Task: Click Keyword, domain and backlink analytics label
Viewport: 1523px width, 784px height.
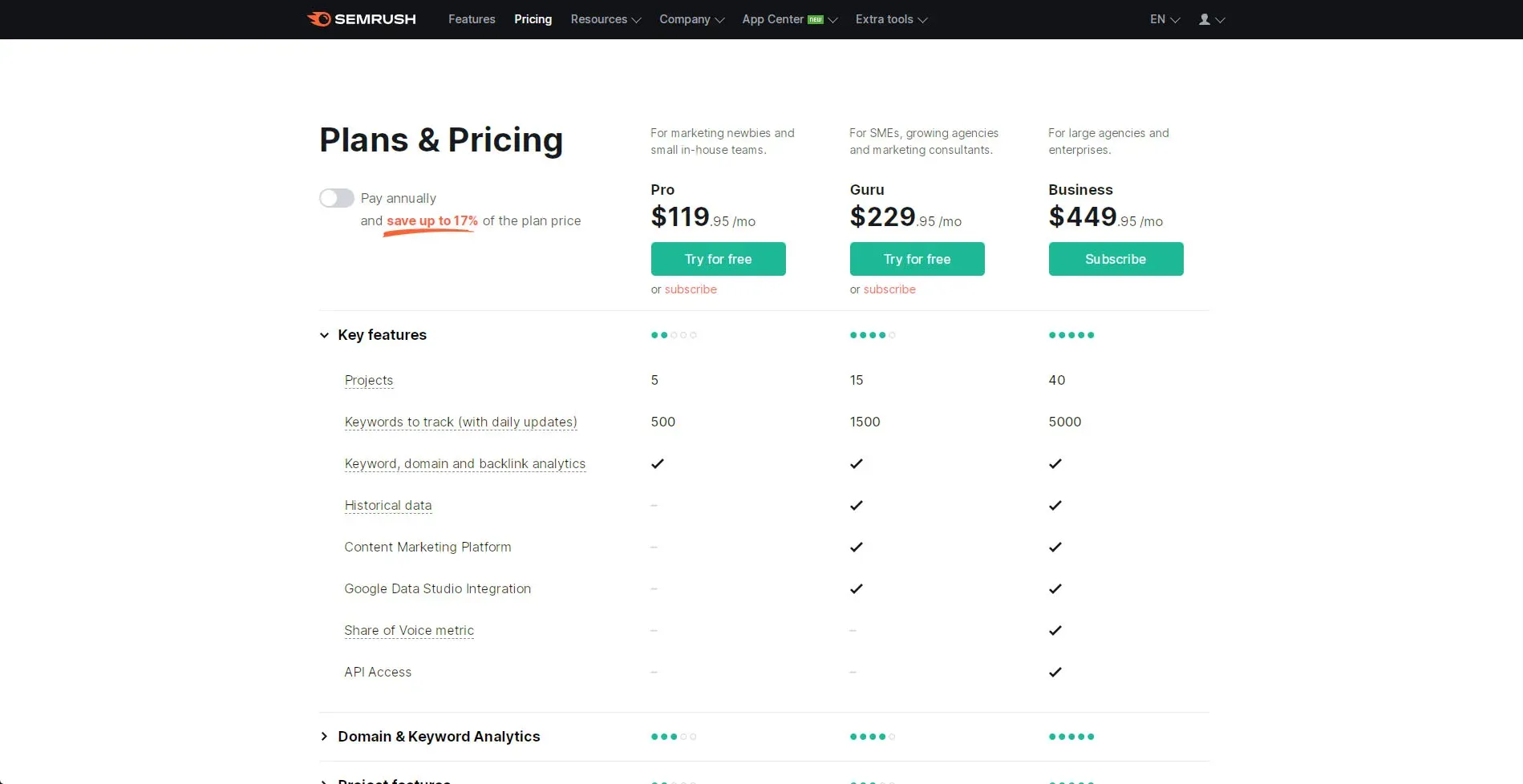Action: click(465, 463)
